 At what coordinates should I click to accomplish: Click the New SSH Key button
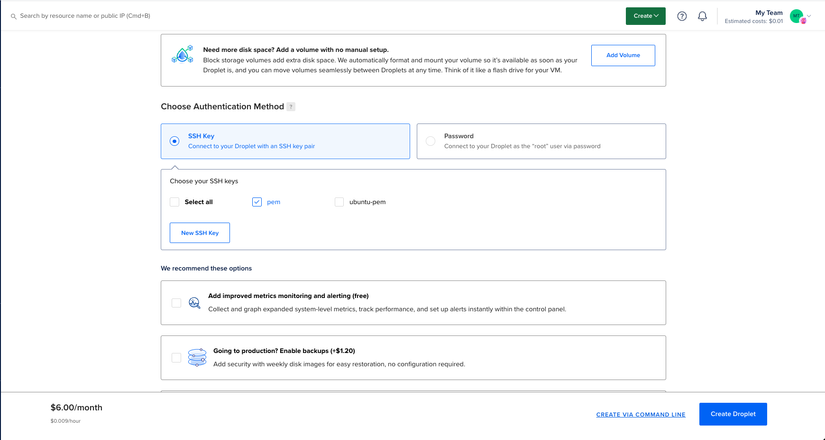[x=200, y=232]
